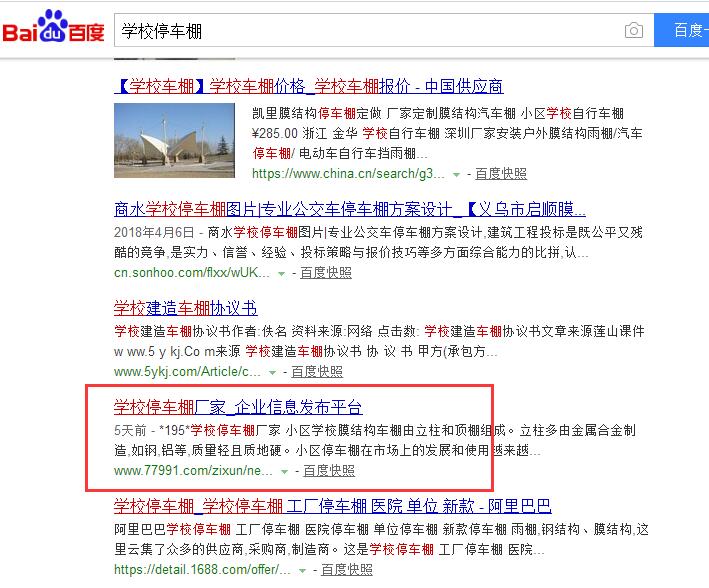Expand the arrow beside www.china.cn URL
The width and height of the screenshot is (709, 588).
457,174
